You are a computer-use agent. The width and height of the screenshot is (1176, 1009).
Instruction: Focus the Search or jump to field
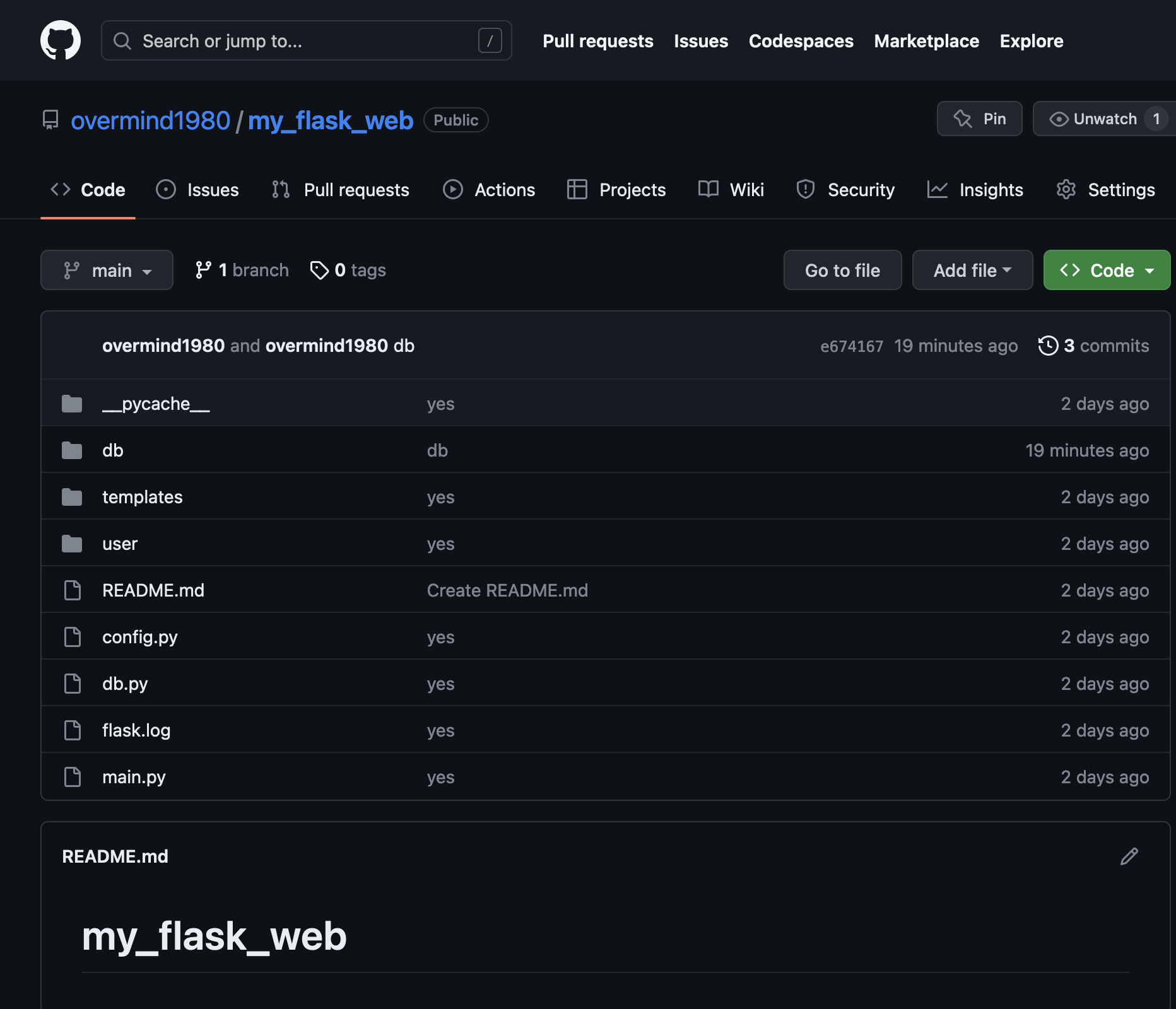pos(307,40)
